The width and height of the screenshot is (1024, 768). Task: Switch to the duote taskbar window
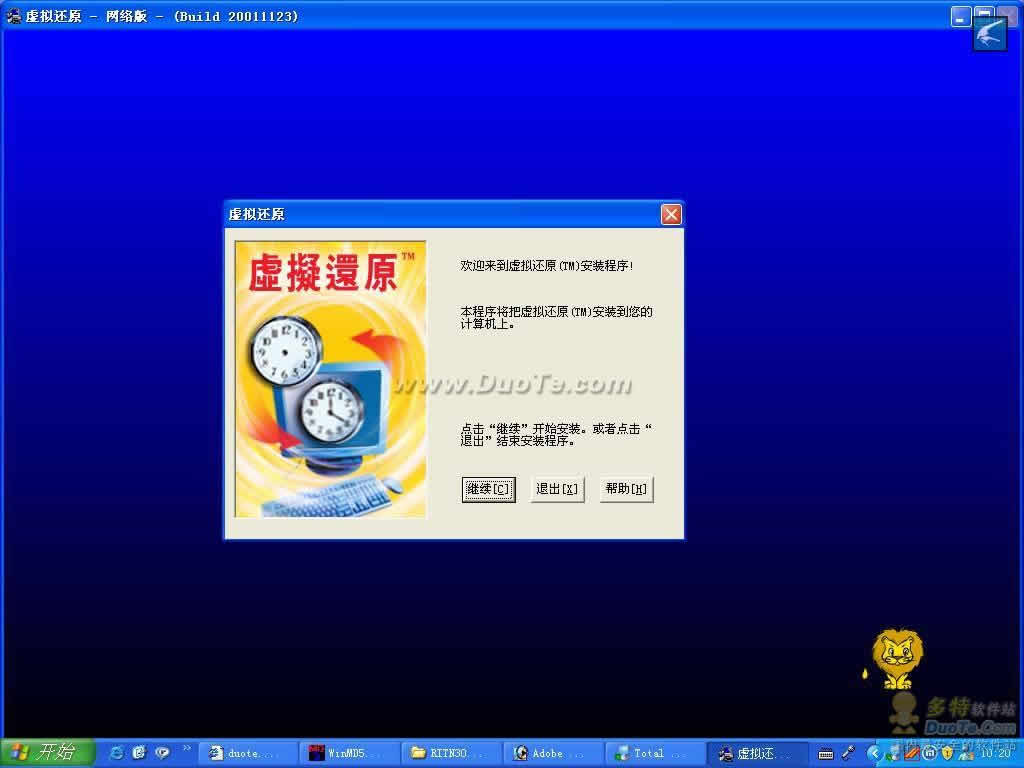pos(248,754)
